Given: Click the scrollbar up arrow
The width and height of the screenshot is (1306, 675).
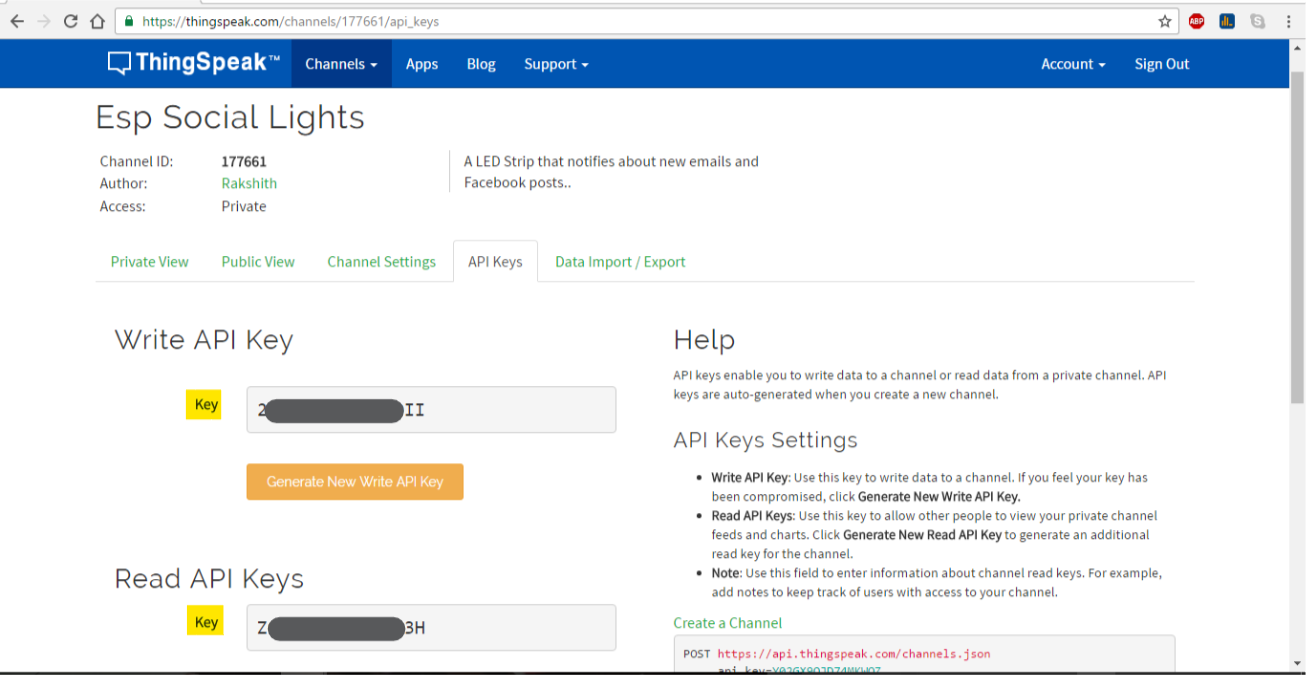Looking at the screenshot, I should pyautogui.click(x=1296, y=49).
